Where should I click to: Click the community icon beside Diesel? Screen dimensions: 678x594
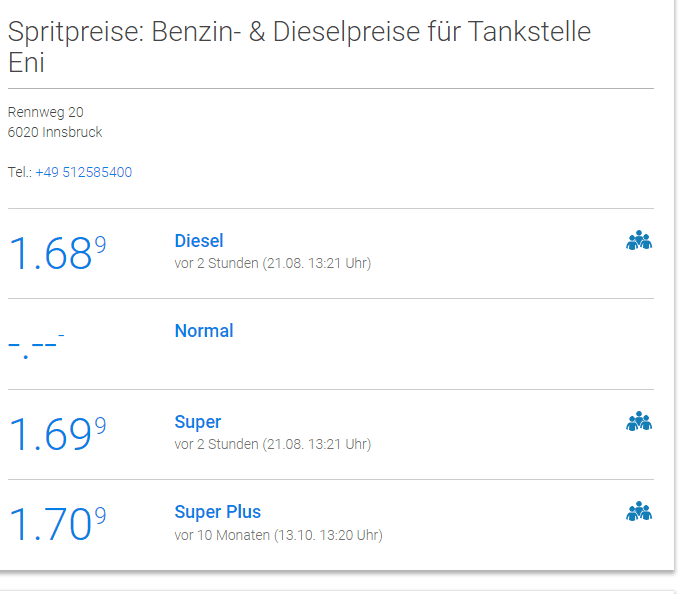(639, 240)
